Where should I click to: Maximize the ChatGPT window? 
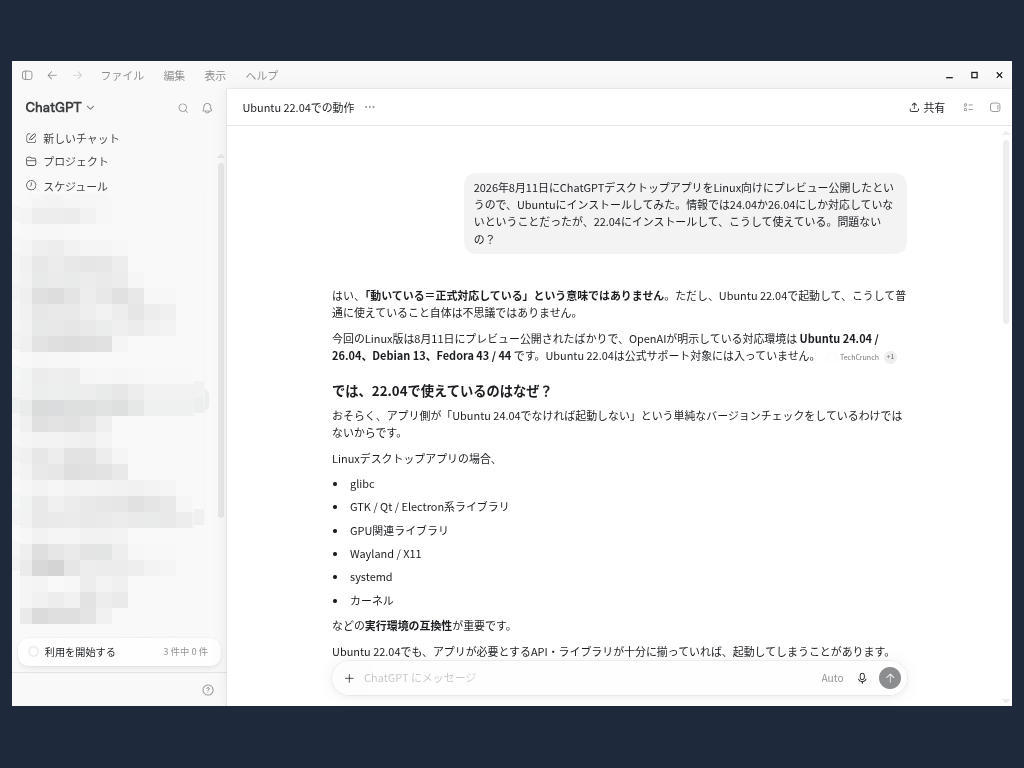tap(974, 75)
